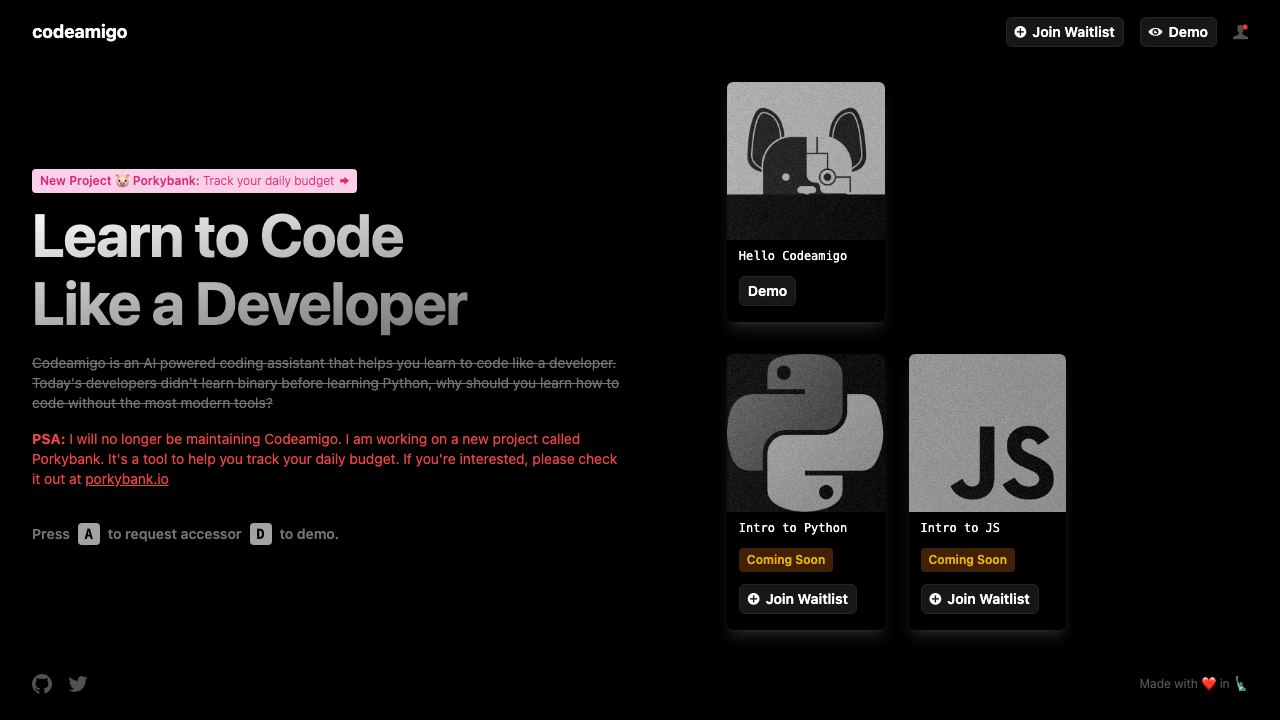The height and width of the screenshot is (720, 1280).
Task: Open the Twitter bird icon in footer
Action: (78, 684)
